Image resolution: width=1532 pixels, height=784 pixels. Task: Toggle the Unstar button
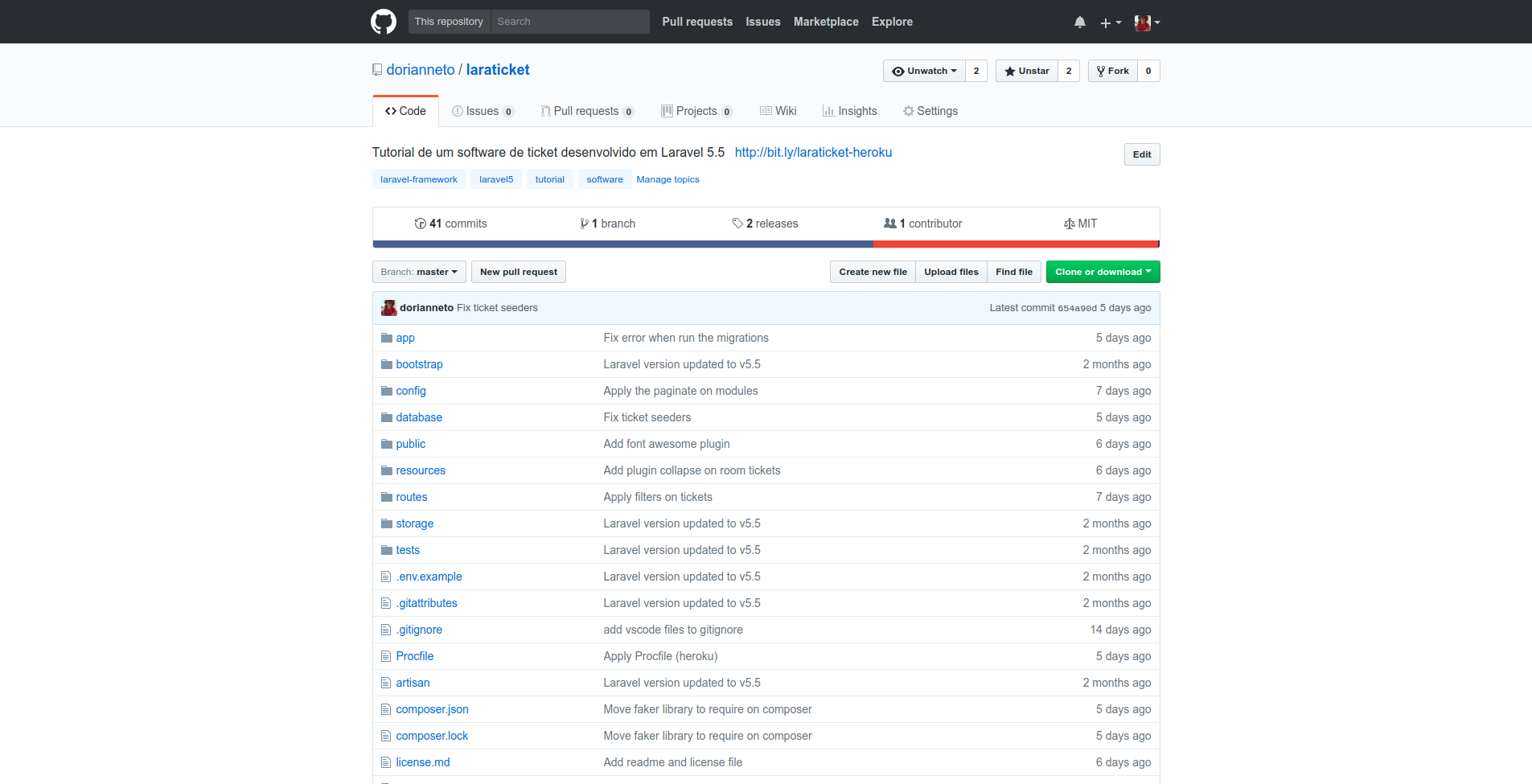pos(1027,71)
